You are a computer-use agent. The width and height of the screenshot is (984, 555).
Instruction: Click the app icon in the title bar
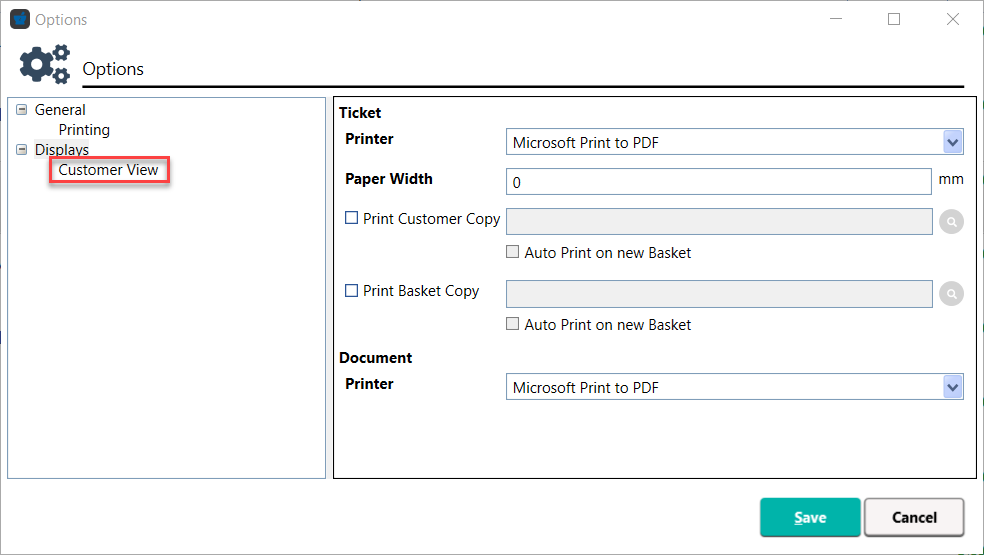click(x=20, y=19)
